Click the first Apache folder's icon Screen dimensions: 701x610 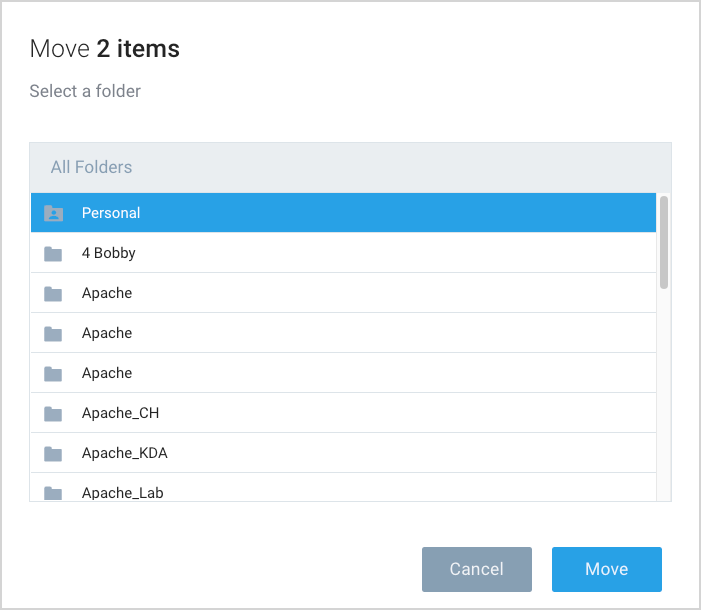point(54,294)
